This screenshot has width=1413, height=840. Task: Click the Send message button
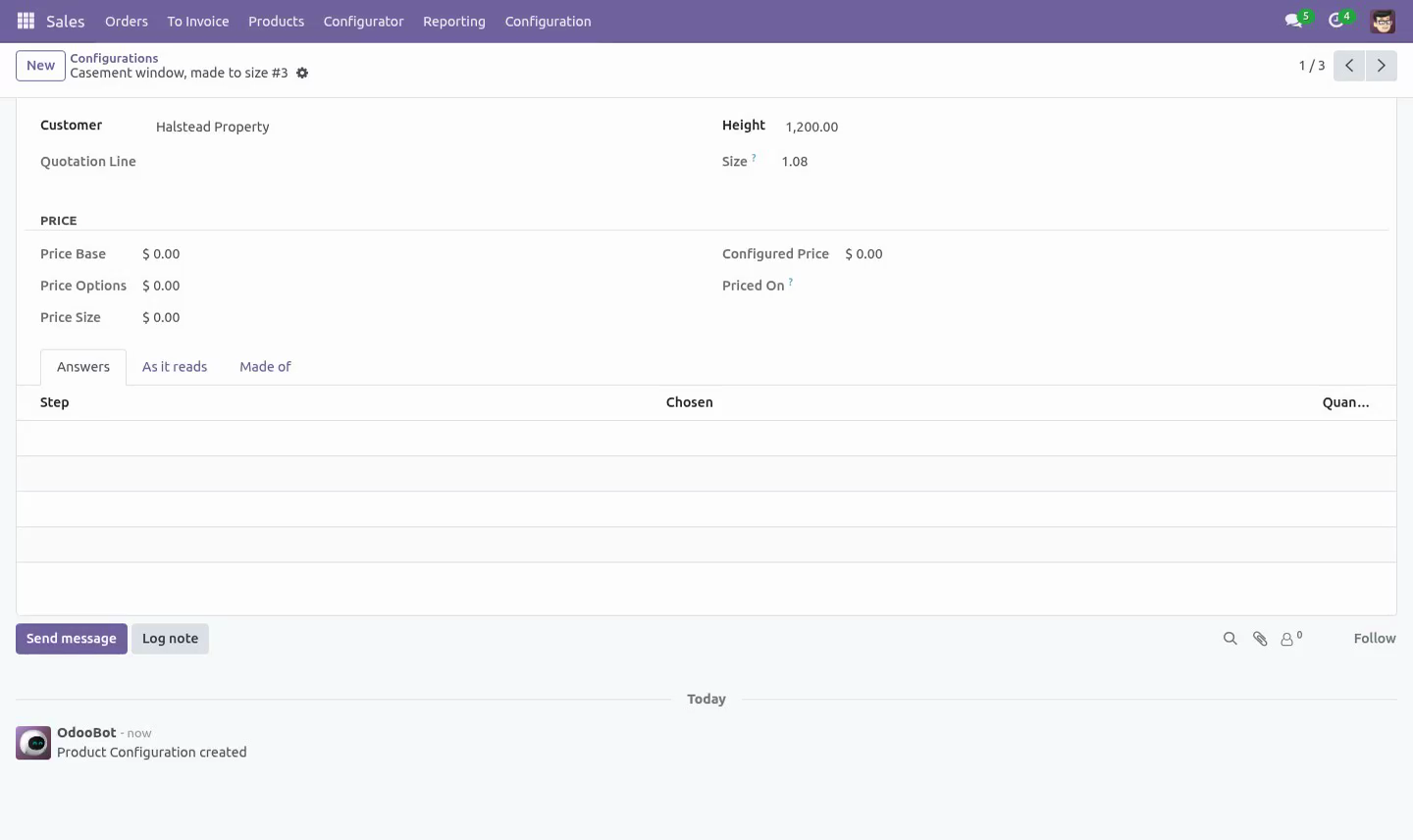72,639
